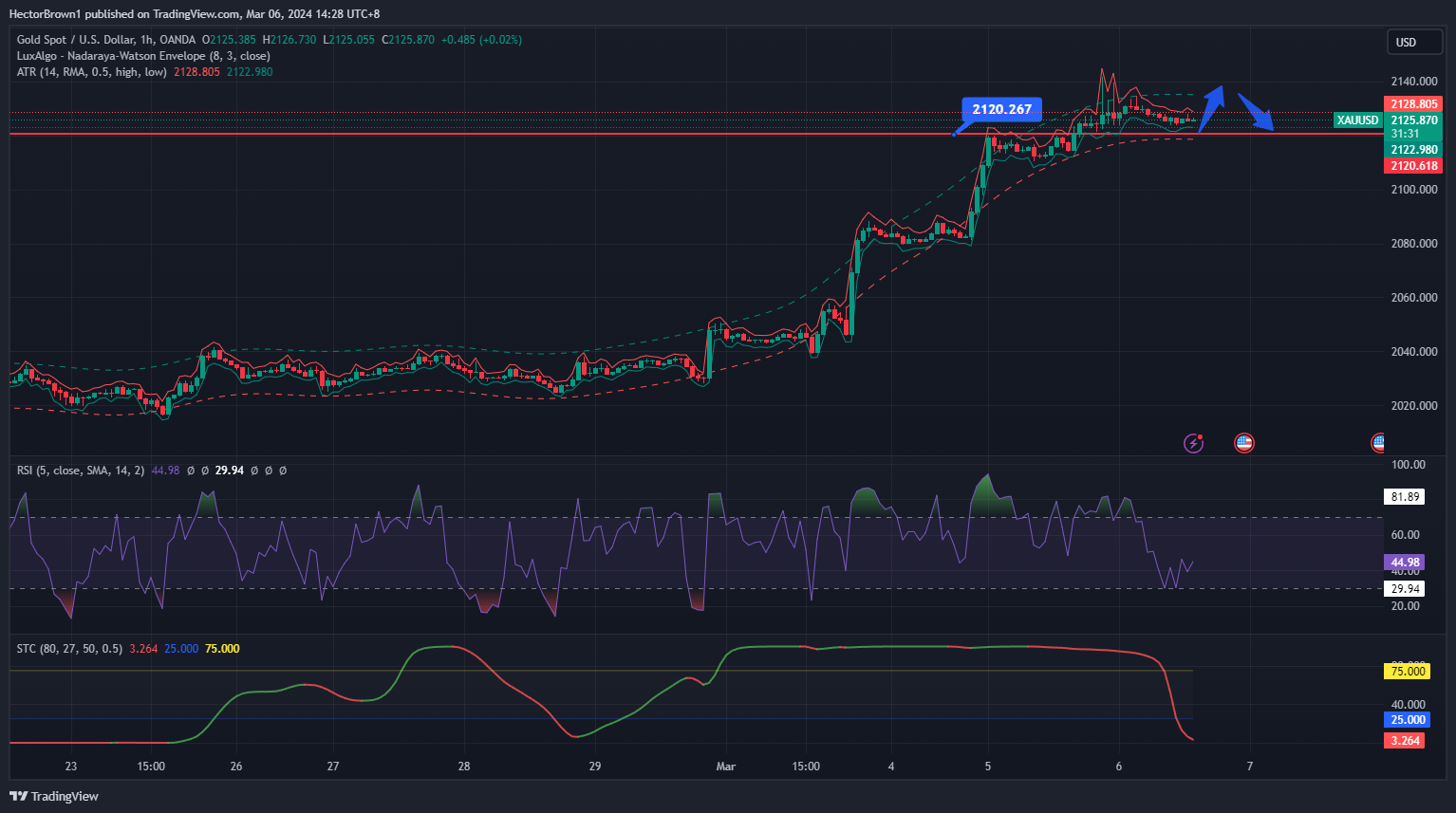Image resolution: width=1456 pixels, height=813 pixels.
Task: Click date 23 on the time axis
Action: click(71, 767)
